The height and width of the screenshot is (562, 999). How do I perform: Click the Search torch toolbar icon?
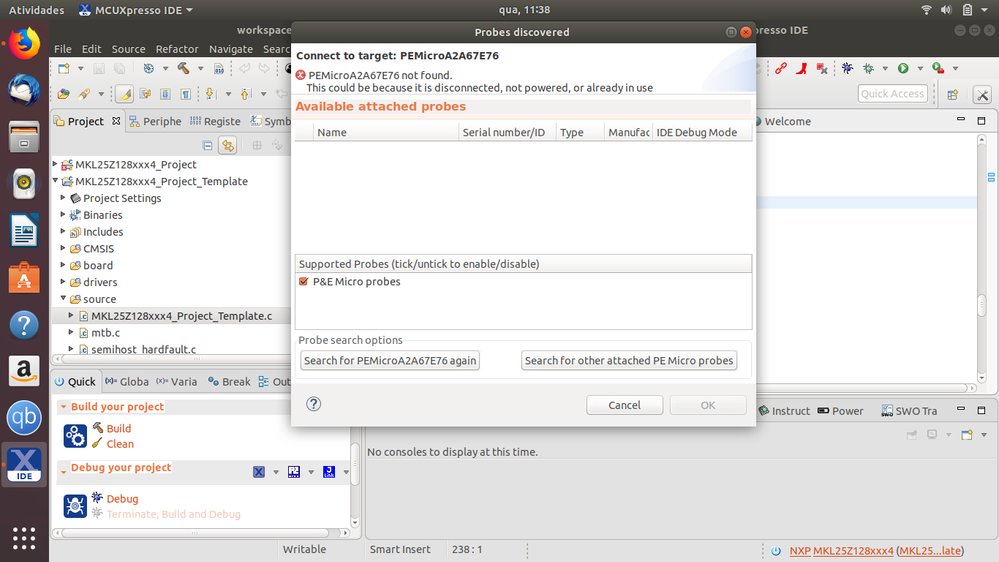coord(83,94)
